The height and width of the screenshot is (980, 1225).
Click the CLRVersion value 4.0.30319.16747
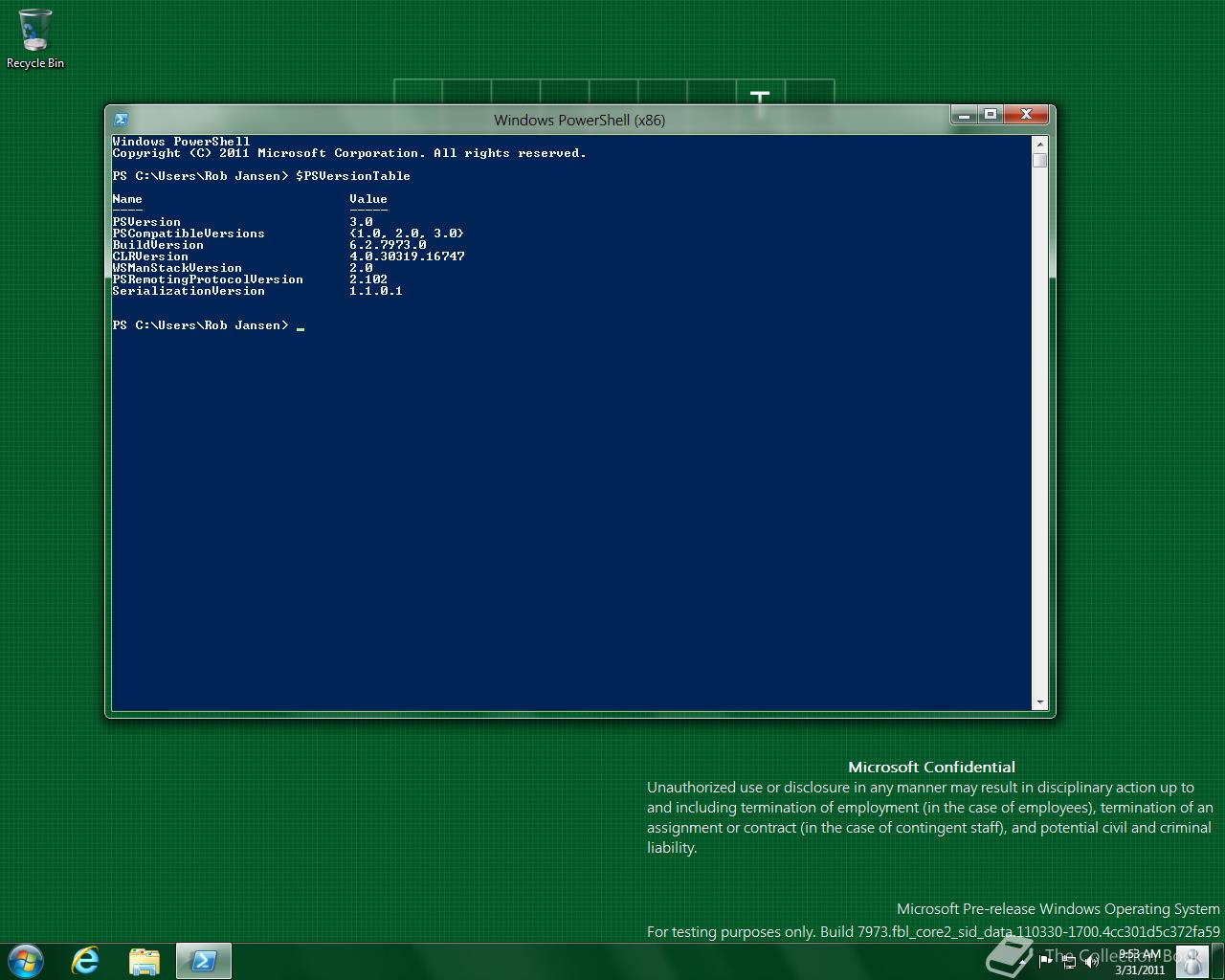tap(407, 256)
